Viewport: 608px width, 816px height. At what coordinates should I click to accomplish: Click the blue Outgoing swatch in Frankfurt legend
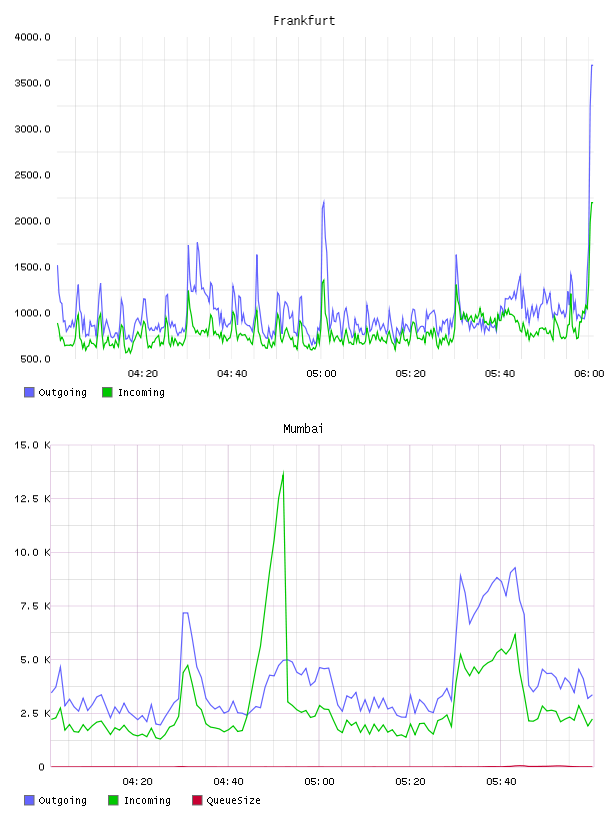pyautogui.click(x=29, y=392)
